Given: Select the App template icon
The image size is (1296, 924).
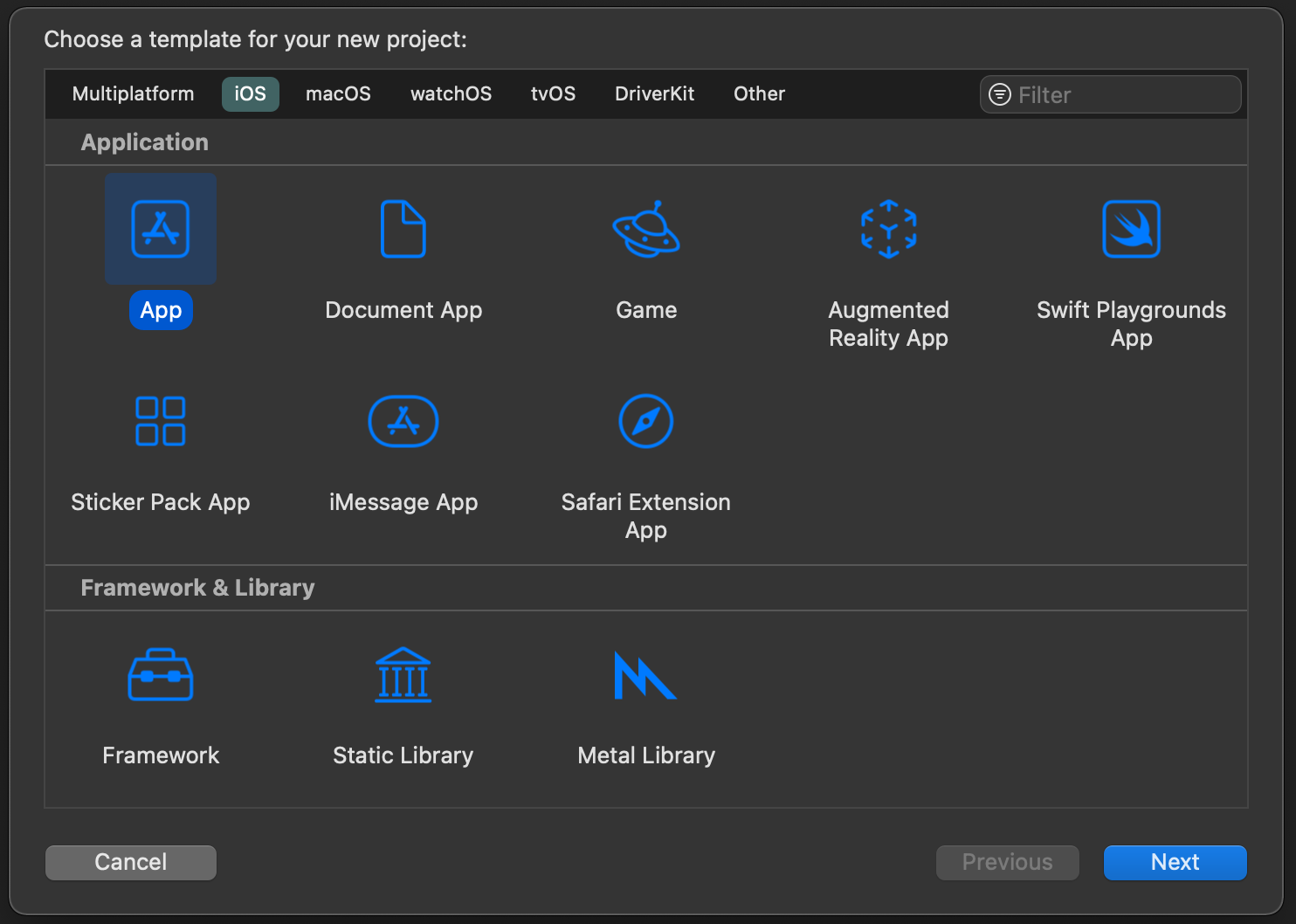Looking at the screenshot, I should (x=161, y=229).
